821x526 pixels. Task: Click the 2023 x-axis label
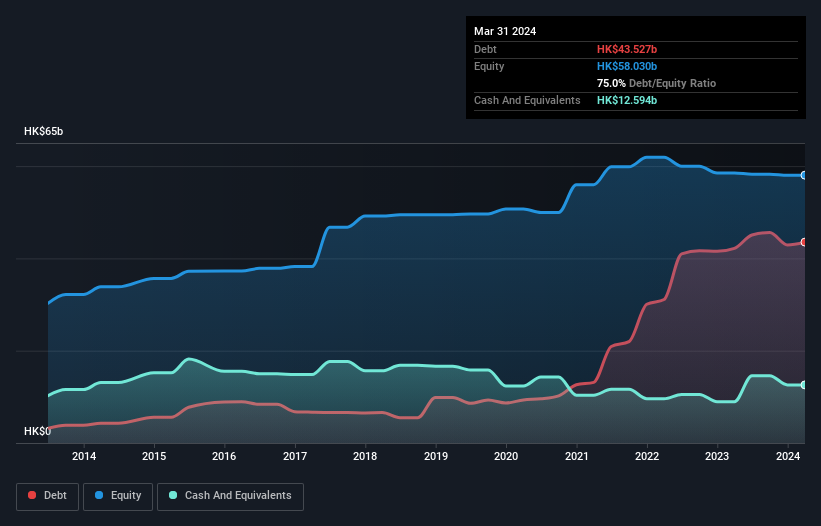[717, 456]
